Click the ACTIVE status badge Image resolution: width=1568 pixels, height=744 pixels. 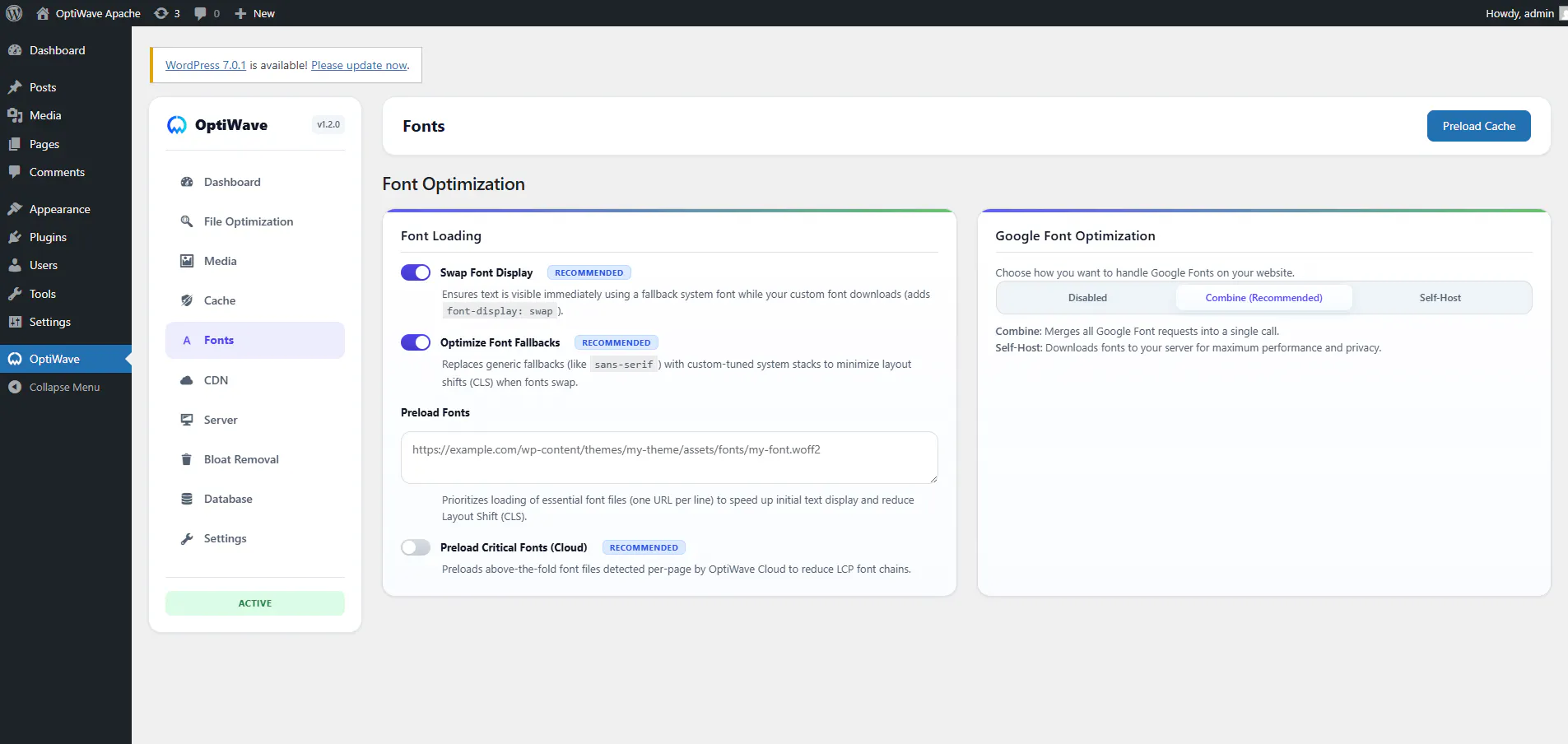point(255,603)
